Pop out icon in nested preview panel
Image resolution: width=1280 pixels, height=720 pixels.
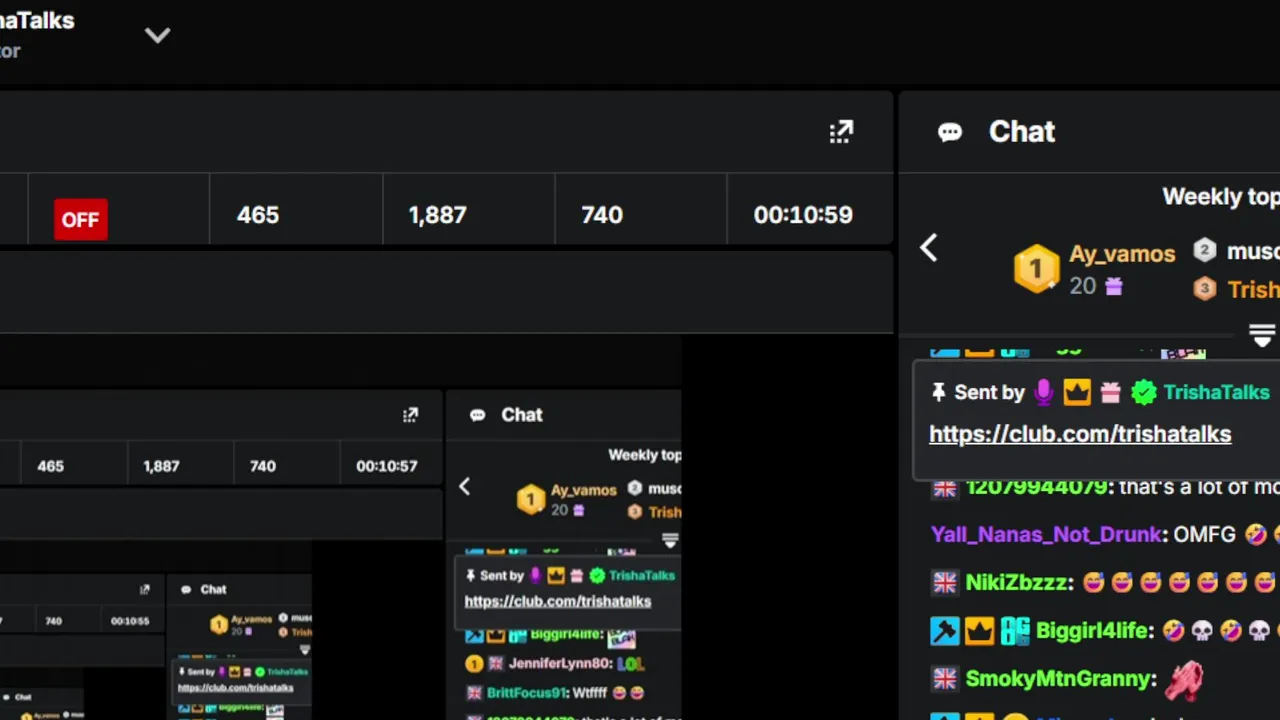point(410,415)
